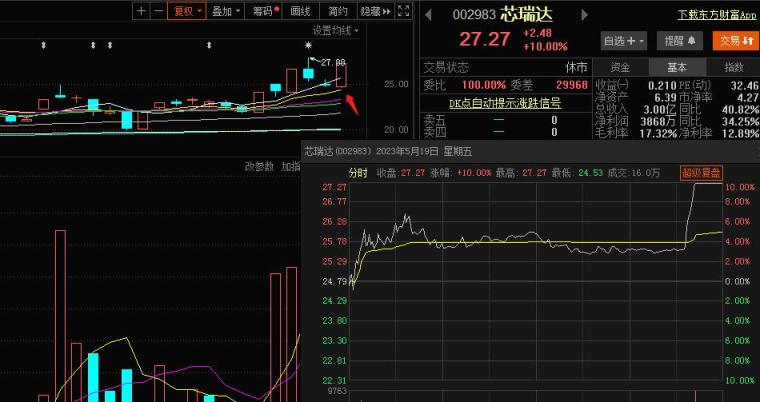Click DK点自动提示涨跌信号 link
The width and height of the screenshot is (760, 402).
504,103
